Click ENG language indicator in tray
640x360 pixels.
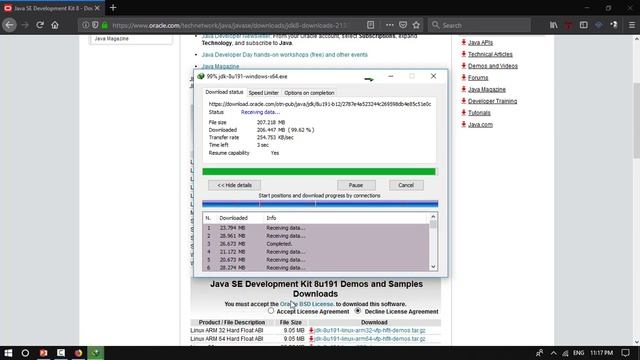click(578, 353)
